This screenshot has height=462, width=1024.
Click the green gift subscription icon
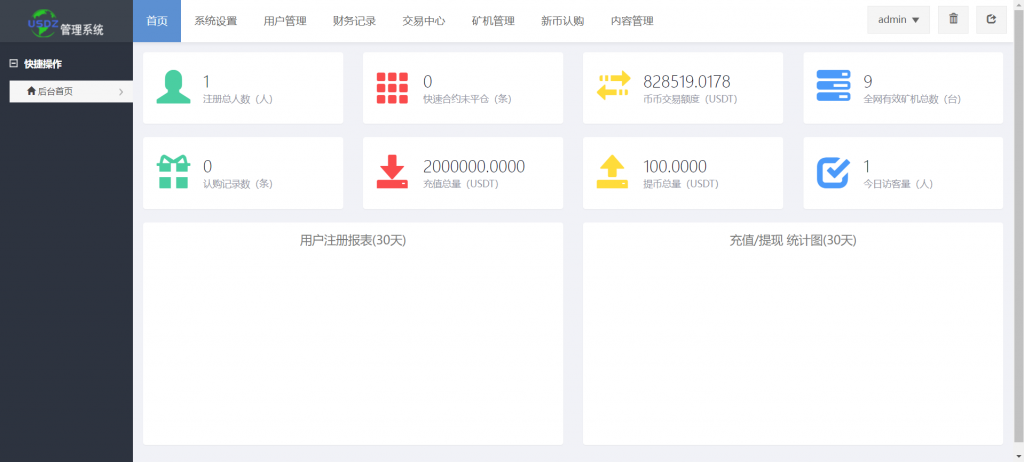[173, 172]
